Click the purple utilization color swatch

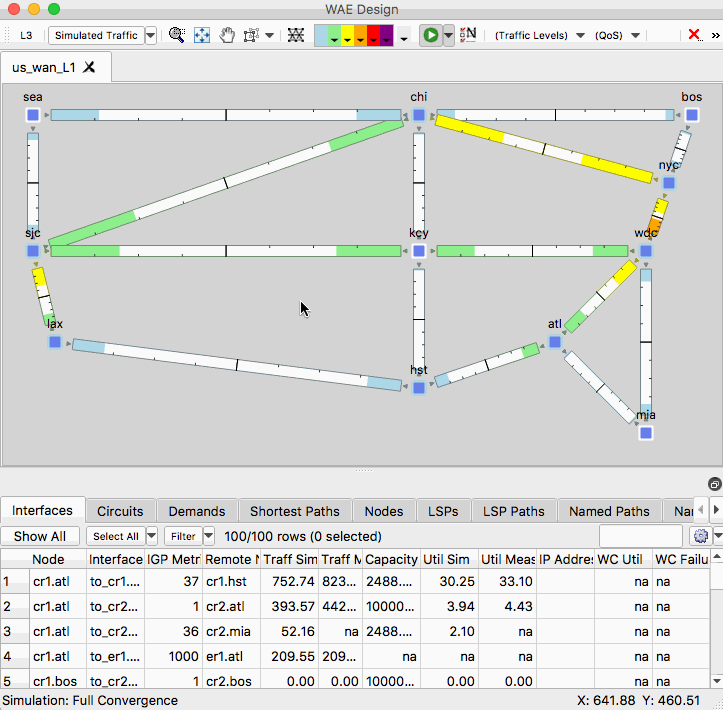click(386, 36)
